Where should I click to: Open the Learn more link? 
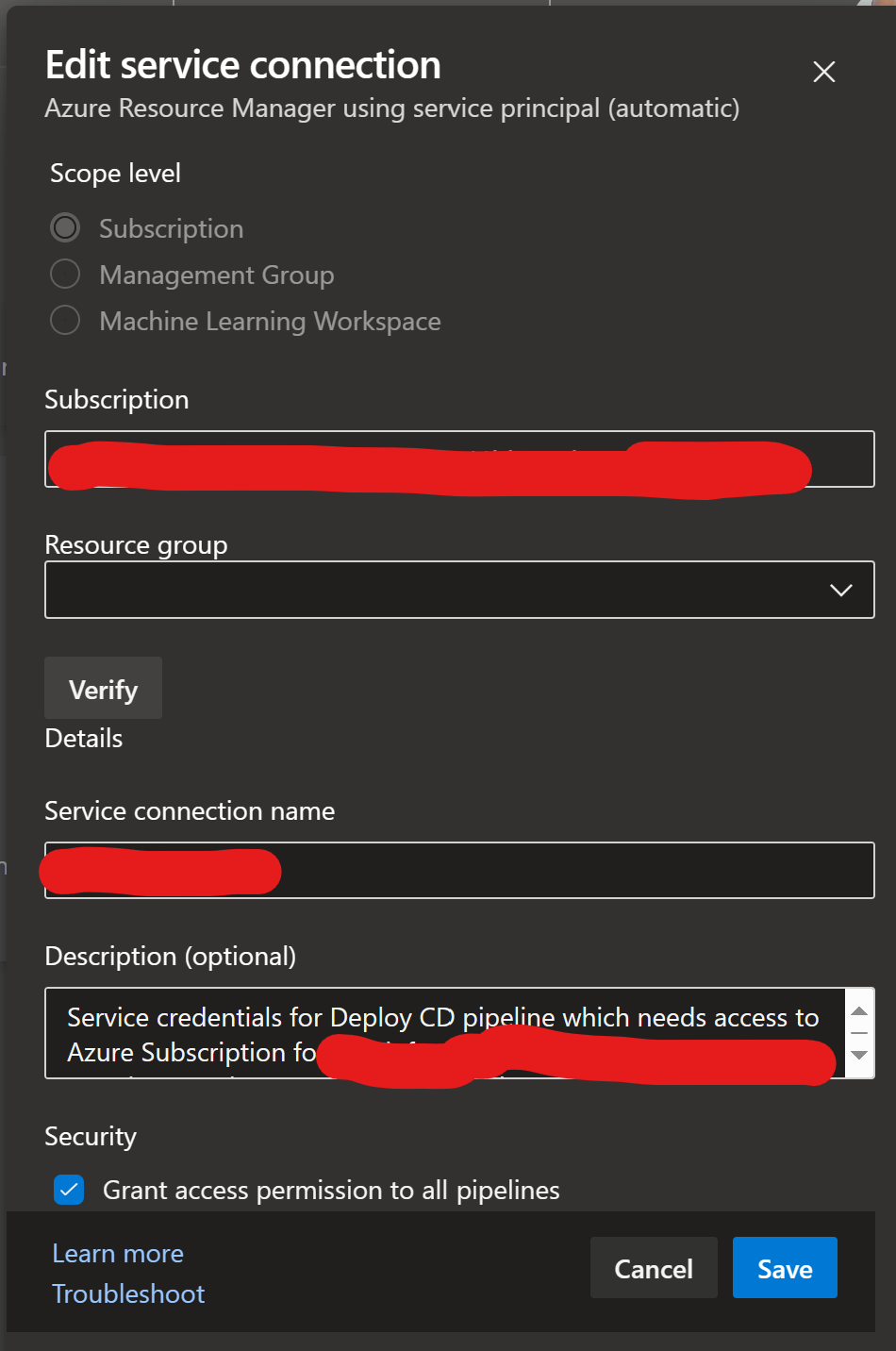pyautogui.click(x=117, y=1253)
